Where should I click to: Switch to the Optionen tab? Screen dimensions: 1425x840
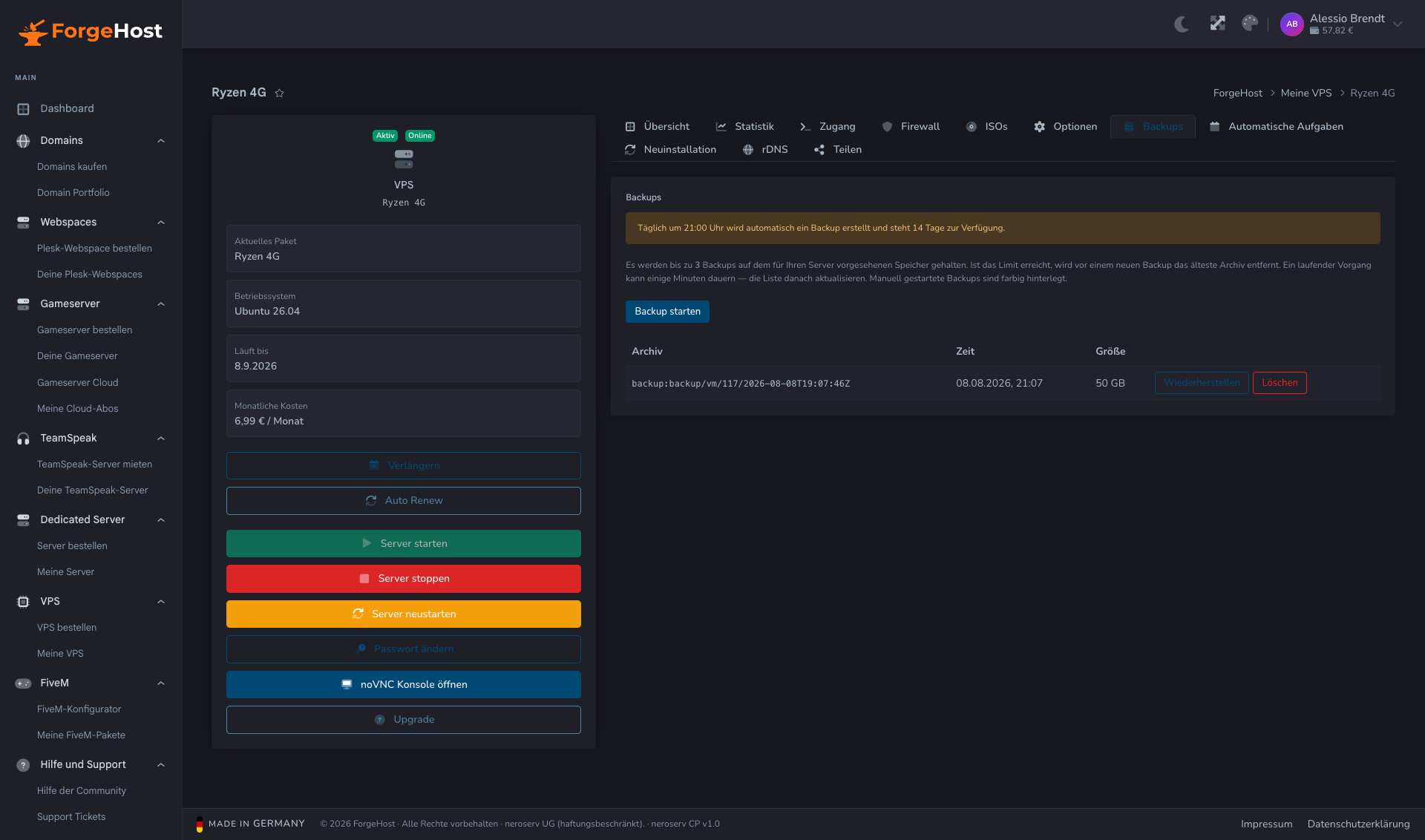[1066, 127]
